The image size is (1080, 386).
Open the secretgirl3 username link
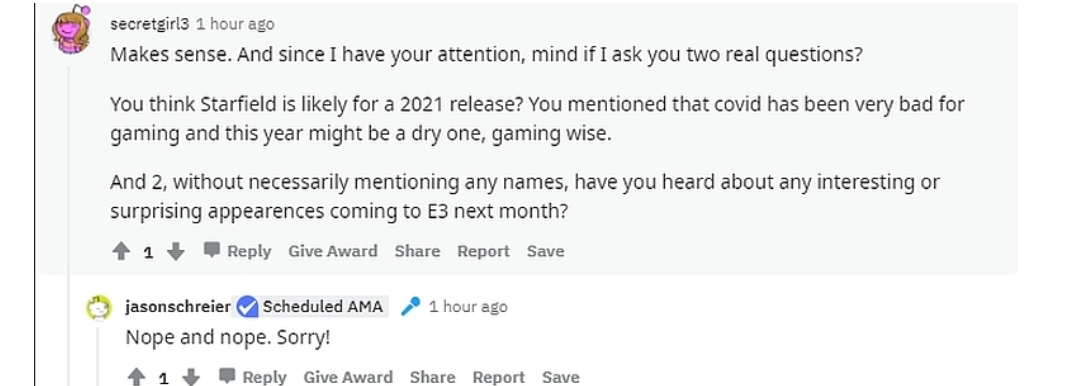[x=149, y=24]
